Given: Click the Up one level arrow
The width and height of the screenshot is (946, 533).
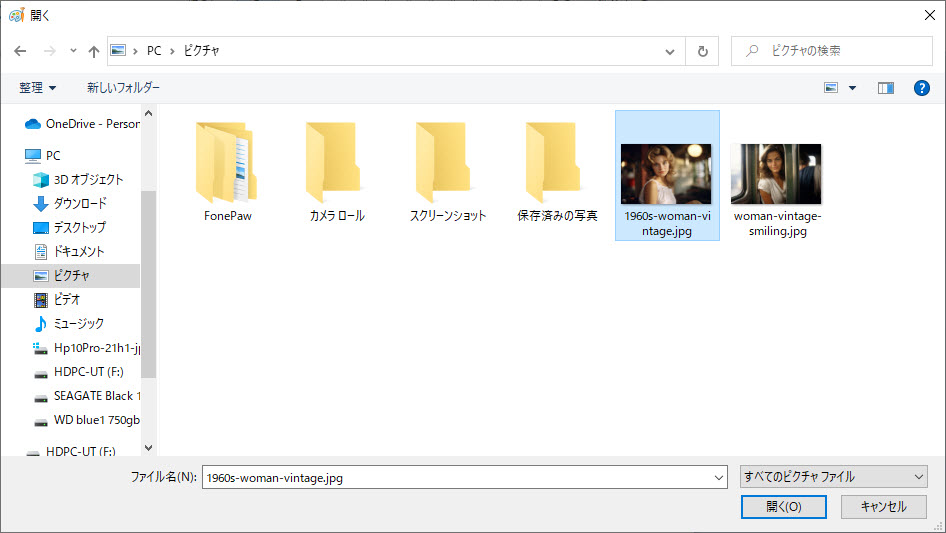Looking at the screenshot, I should tap(94, 51).
